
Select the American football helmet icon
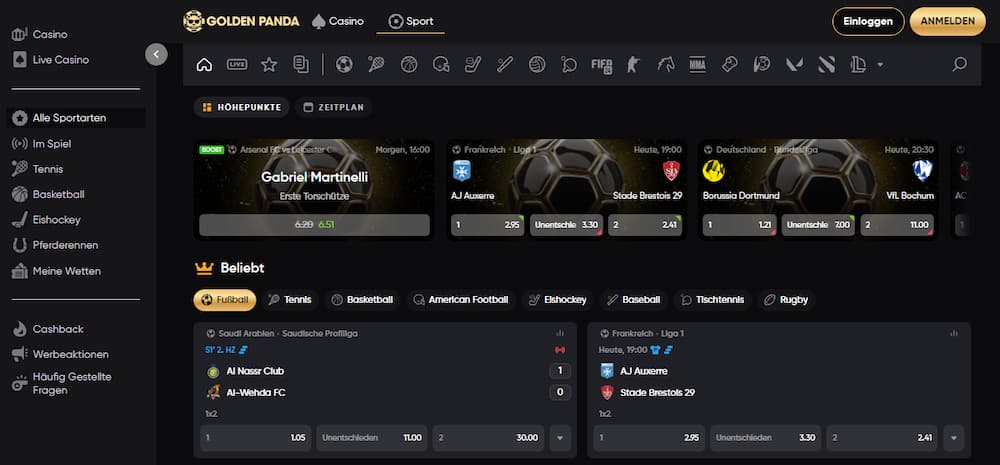(441, 64)
